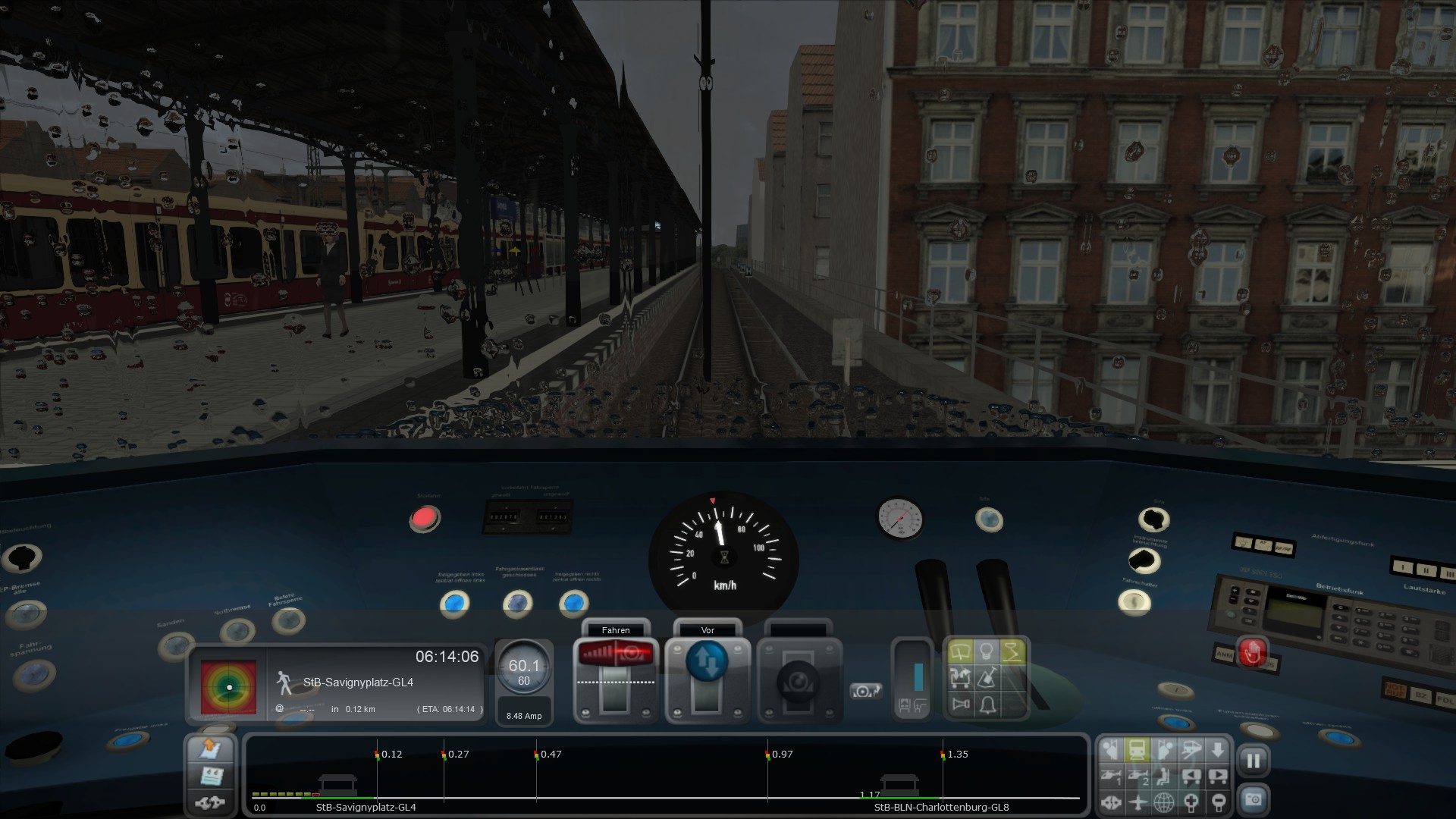
Task: Activate the sander shovel icon
Action: [x=987, y=679]
